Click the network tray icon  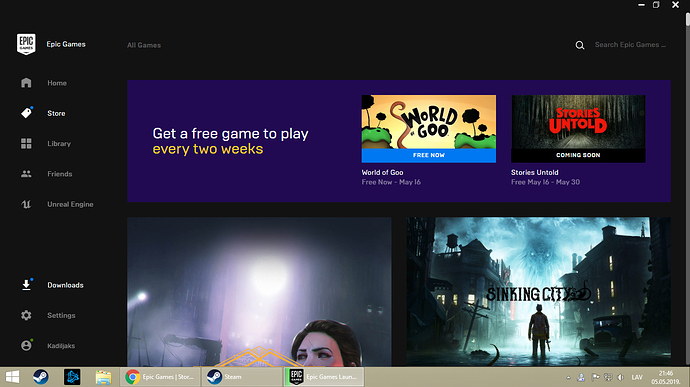click(x=608, y=377)
